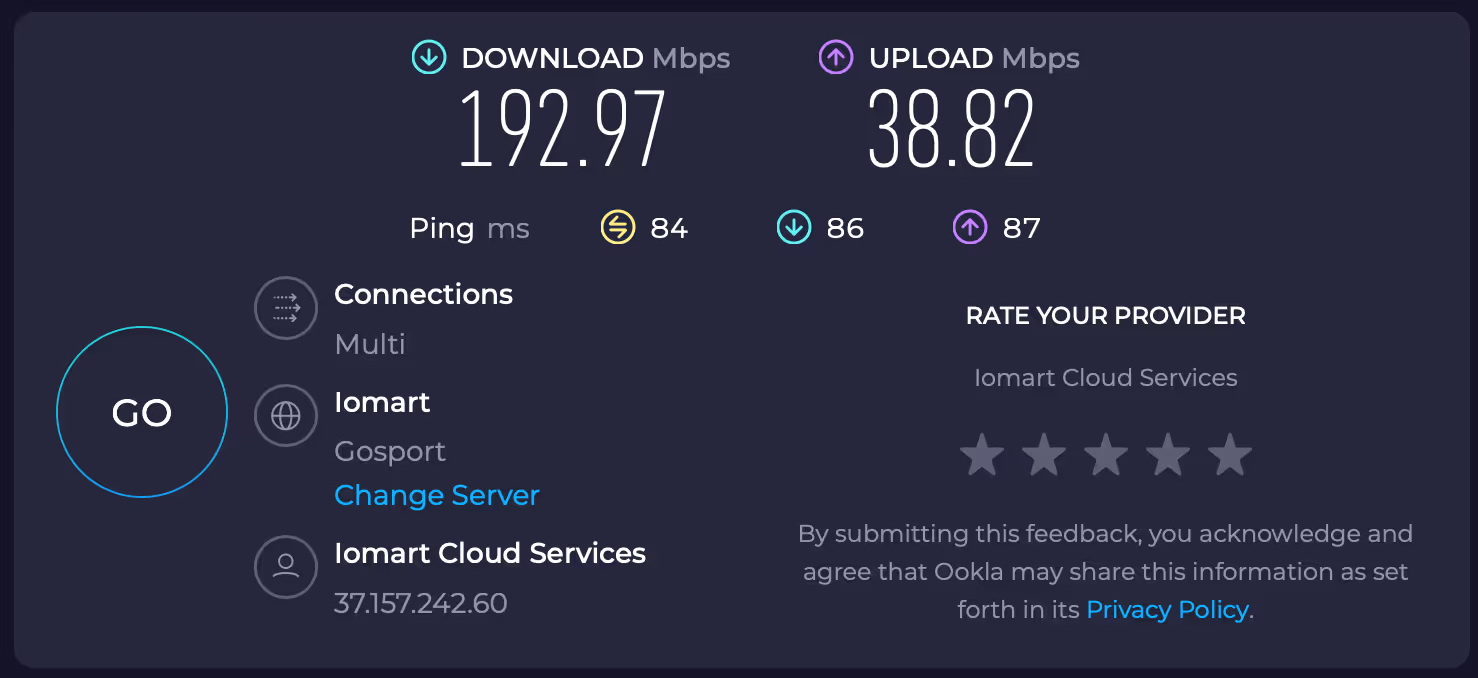The width and height of the screenshot is (1478, 678).
Task: Click the IP address 37.157.242.60
Action: [421, 603]
